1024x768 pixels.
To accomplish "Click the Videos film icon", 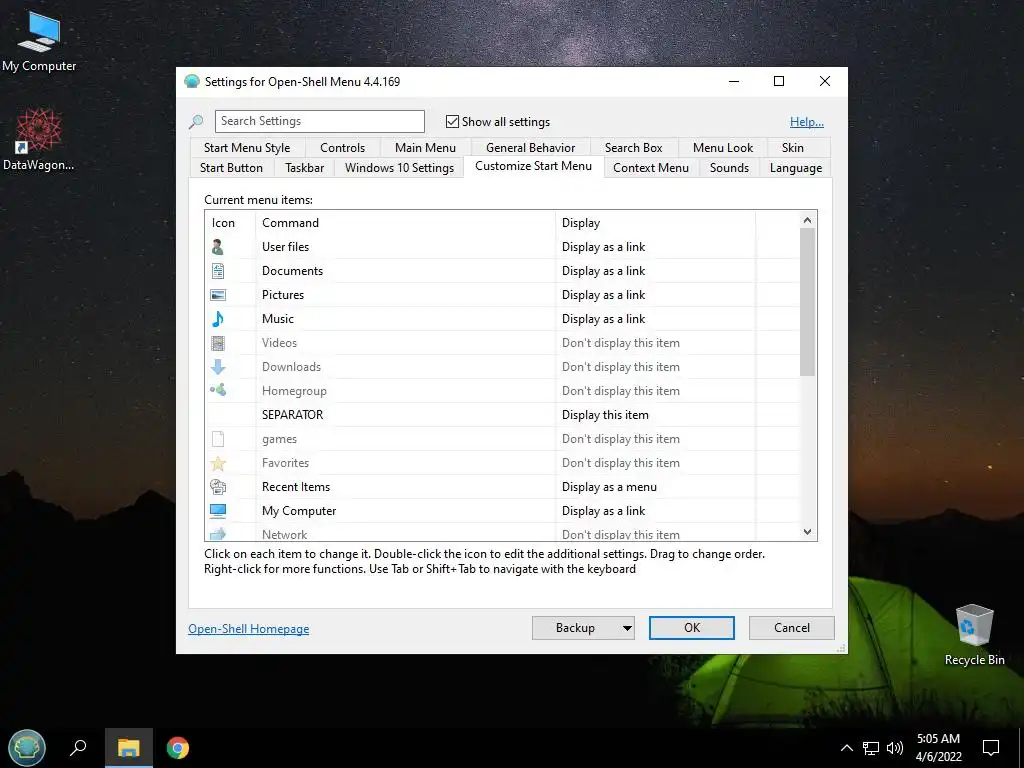I will coord(218,343).
